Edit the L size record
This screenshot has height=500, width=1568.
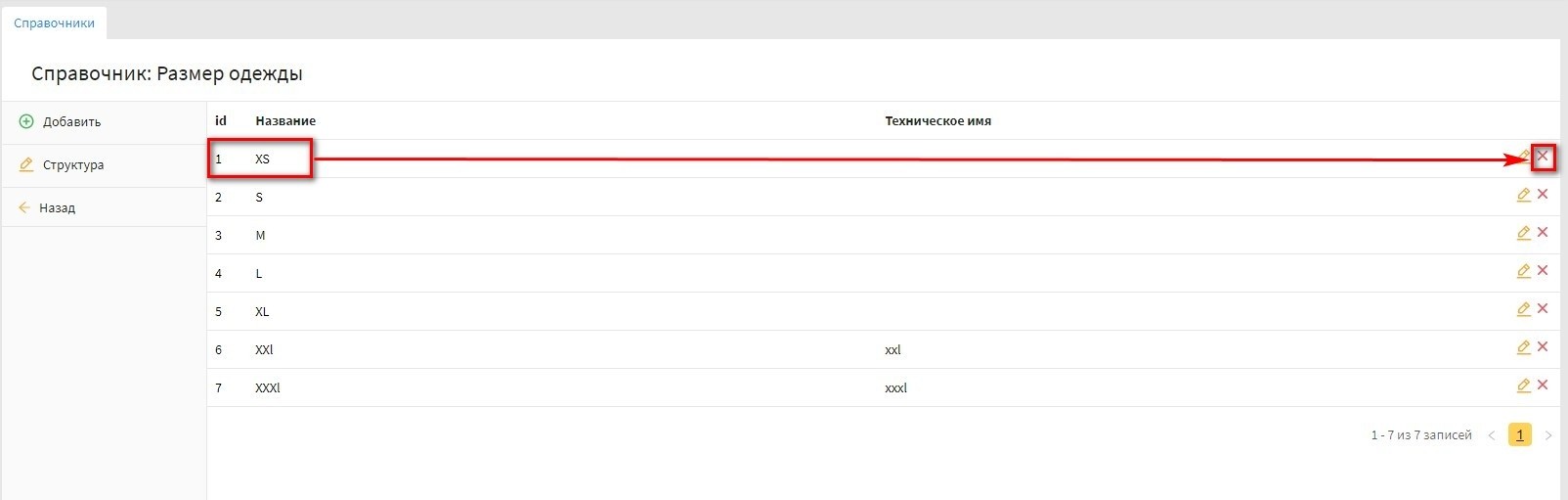pos(1523,271)
